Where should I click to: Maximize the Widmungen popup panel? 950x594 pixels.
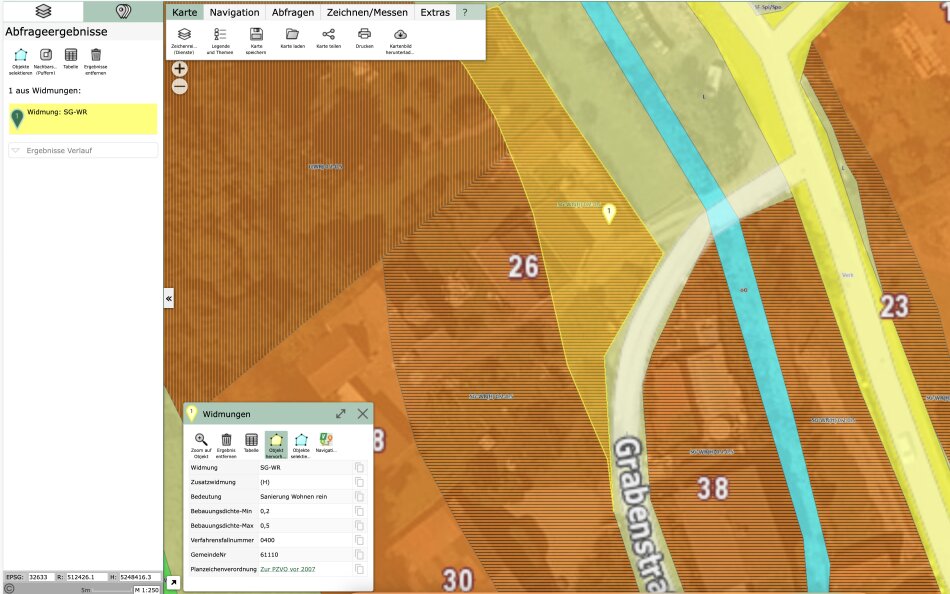click(341, 413)
